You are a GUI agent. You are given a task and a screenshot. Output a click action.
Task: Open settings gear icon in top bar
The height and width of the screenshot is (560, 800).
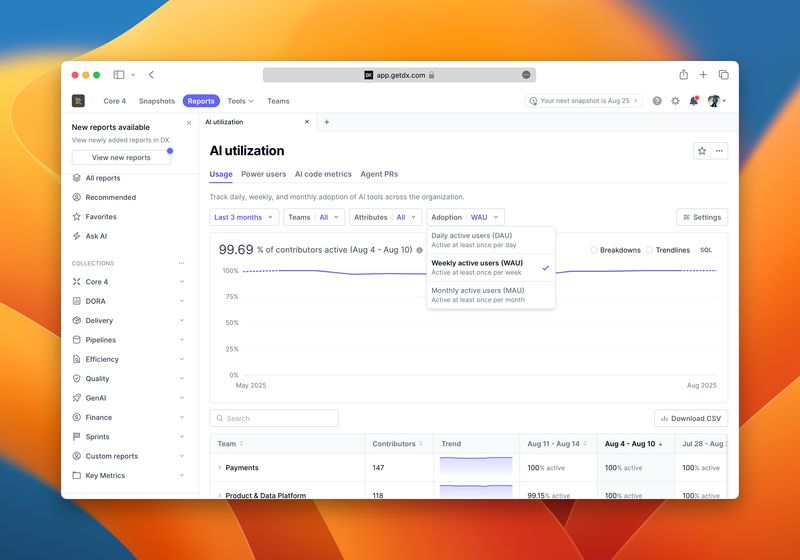[x=675, y=101]
